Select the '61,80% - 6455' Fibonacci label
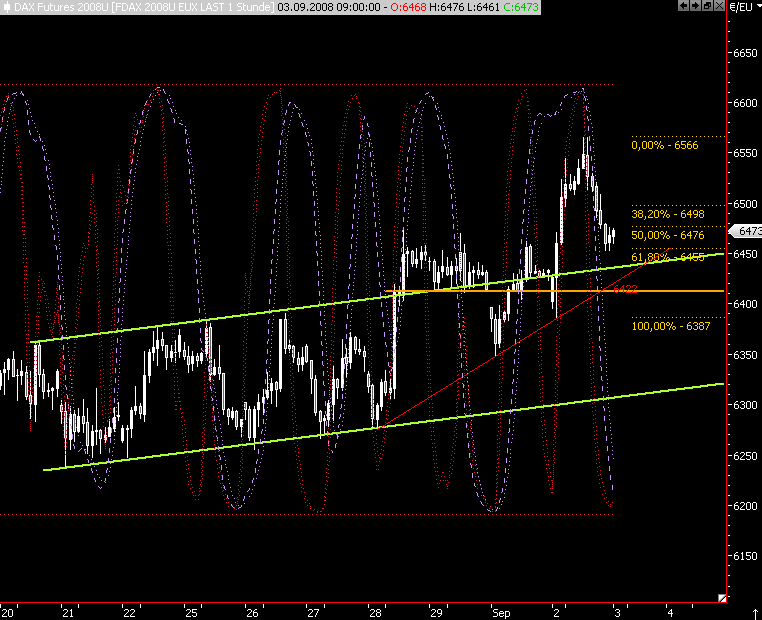The image size is (762, 620). click(x=667, y=257)
